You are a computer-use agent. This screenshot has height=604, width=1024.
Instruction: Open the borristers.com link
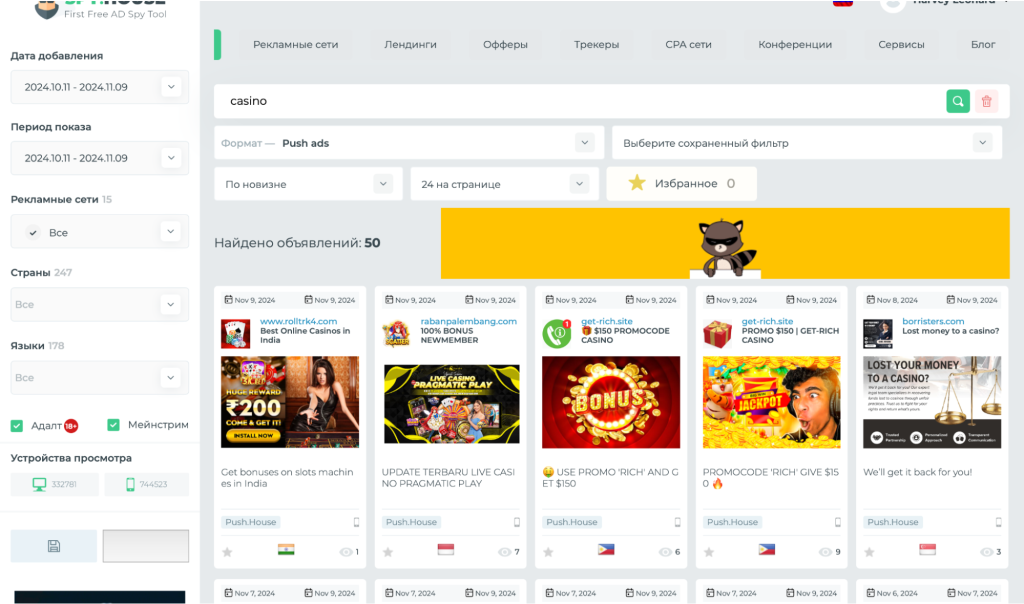pos(933,321)
